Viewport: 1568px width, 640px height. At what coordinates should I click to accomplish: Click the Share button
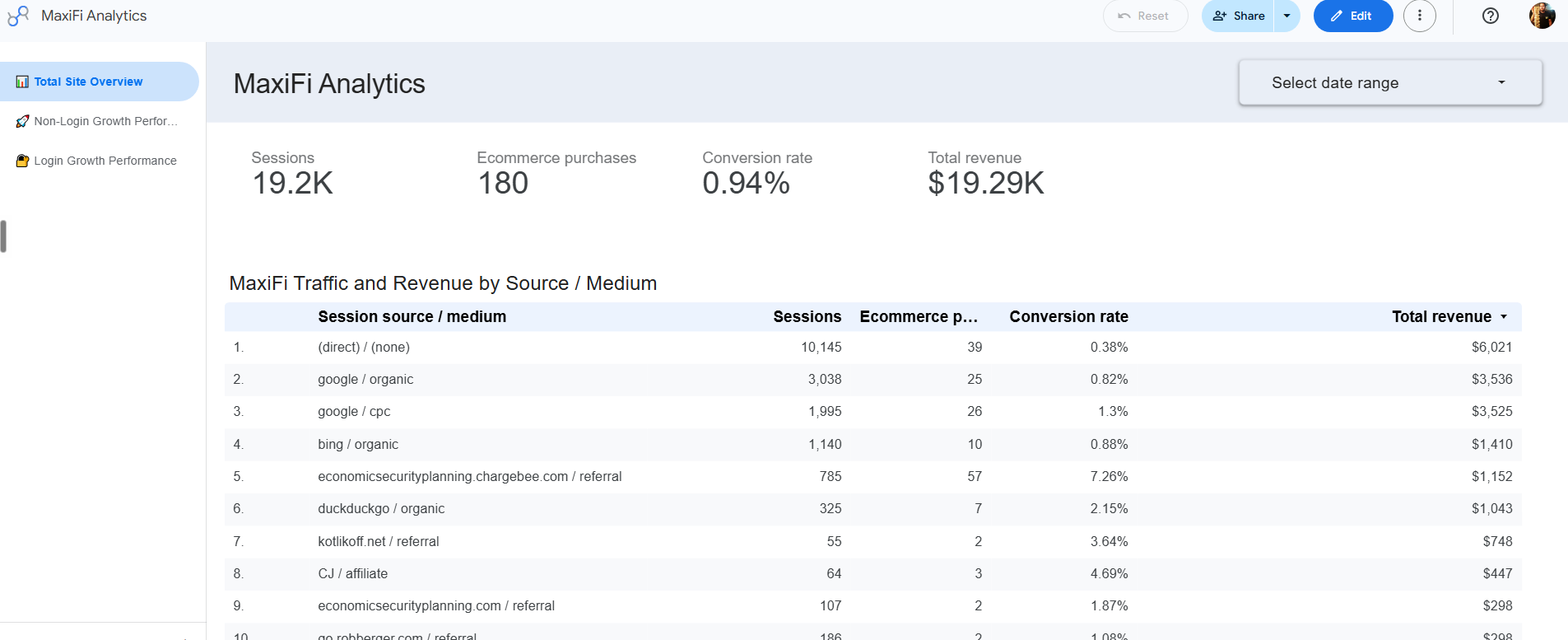[x=1238, y=16]
